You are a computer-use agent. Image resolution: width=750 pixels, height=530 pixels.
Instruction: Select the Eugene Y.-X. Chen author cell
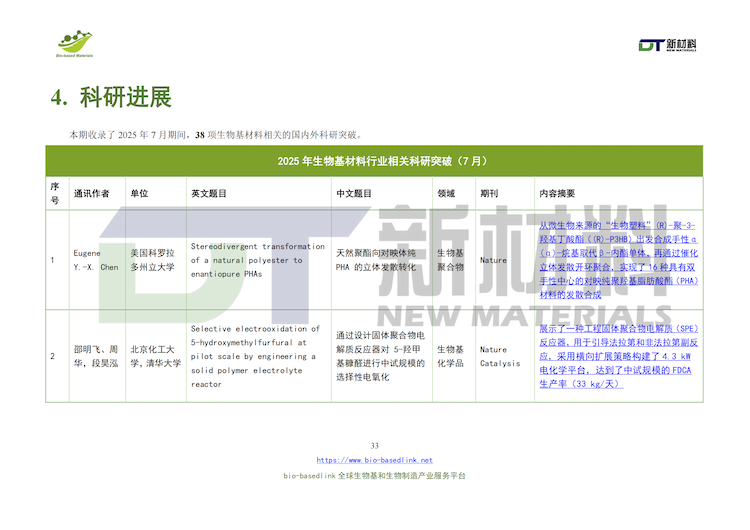tap(95, 260)
